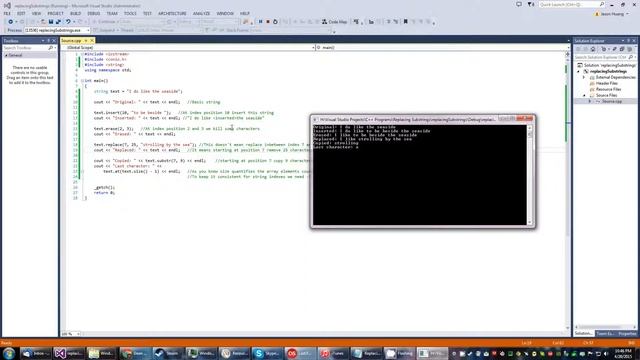The height and width of the screenshot is (360, 640).
Task: Click the Solution Explorer Properties wrench icon
Action: tap(614, 49)
